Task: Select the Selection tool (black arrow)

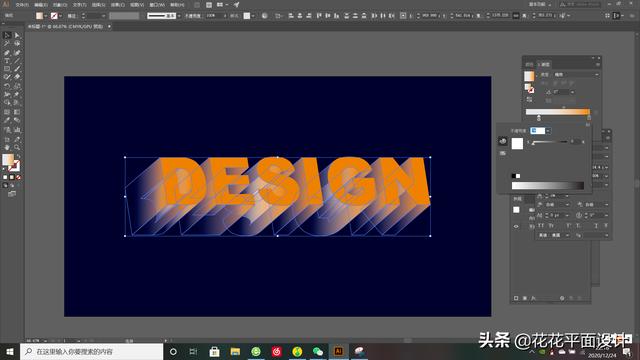Action: tap(7, 36)
